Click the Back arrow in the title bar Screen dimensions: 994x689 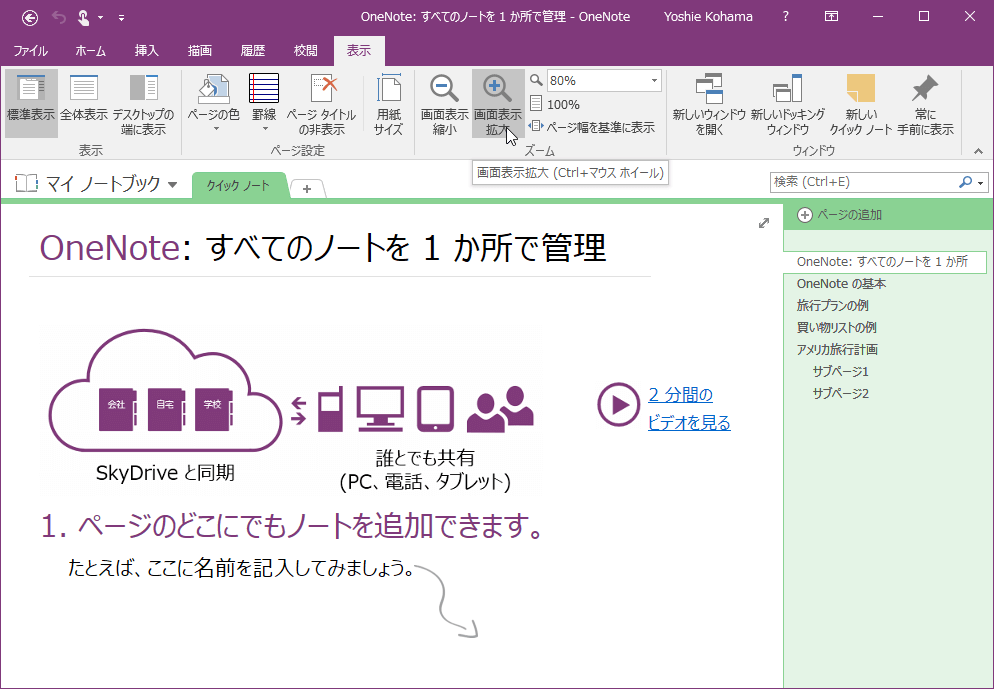coord(30,18)
